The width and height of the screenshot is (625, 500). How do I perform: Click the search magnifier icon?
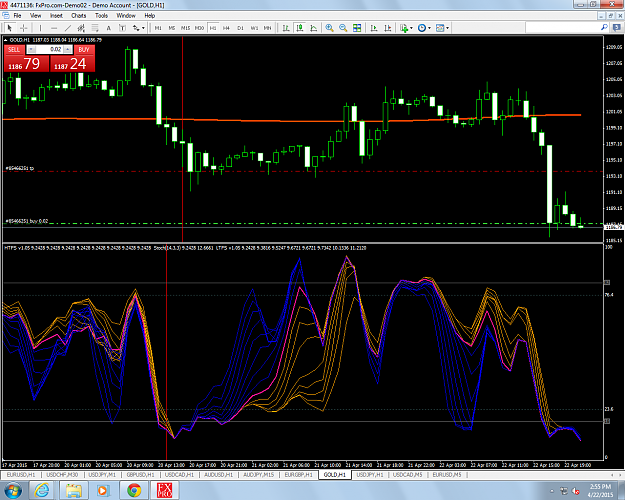tap(604, 28)
